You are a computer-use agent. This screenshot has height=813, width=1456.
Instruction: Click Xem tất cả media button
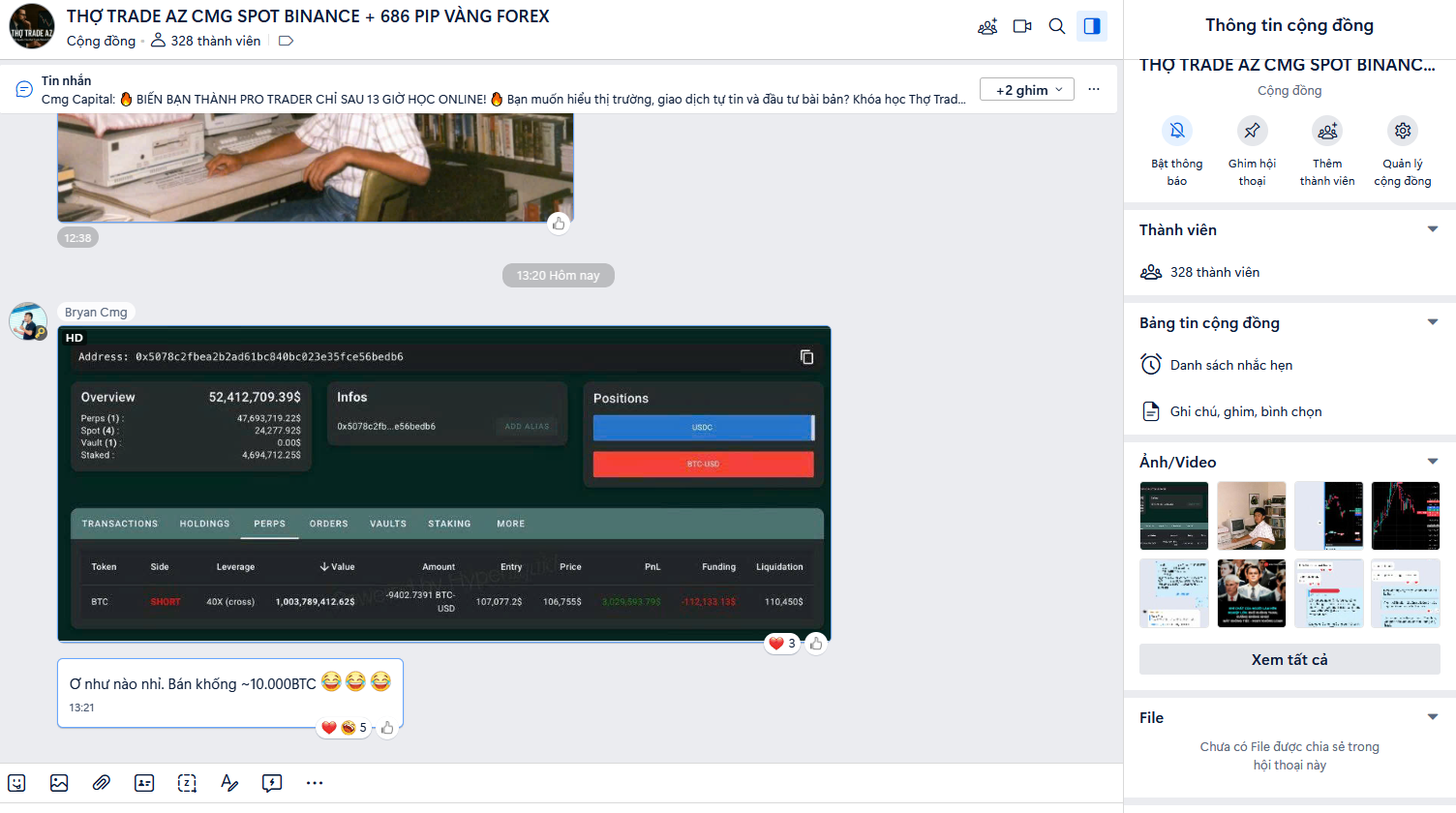click(1289, 659)
